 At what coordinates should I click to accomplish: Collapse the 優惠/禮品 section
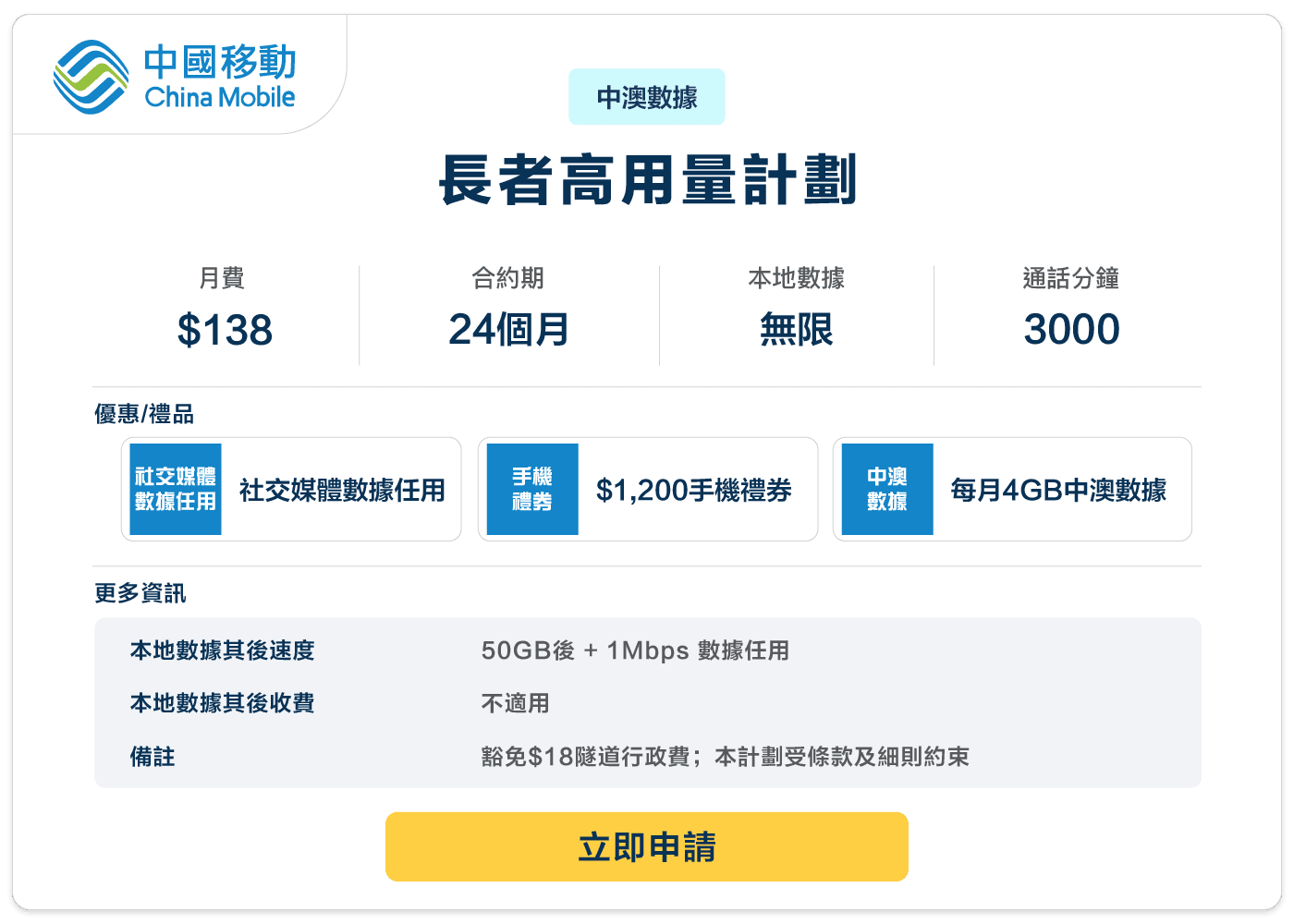144,414
